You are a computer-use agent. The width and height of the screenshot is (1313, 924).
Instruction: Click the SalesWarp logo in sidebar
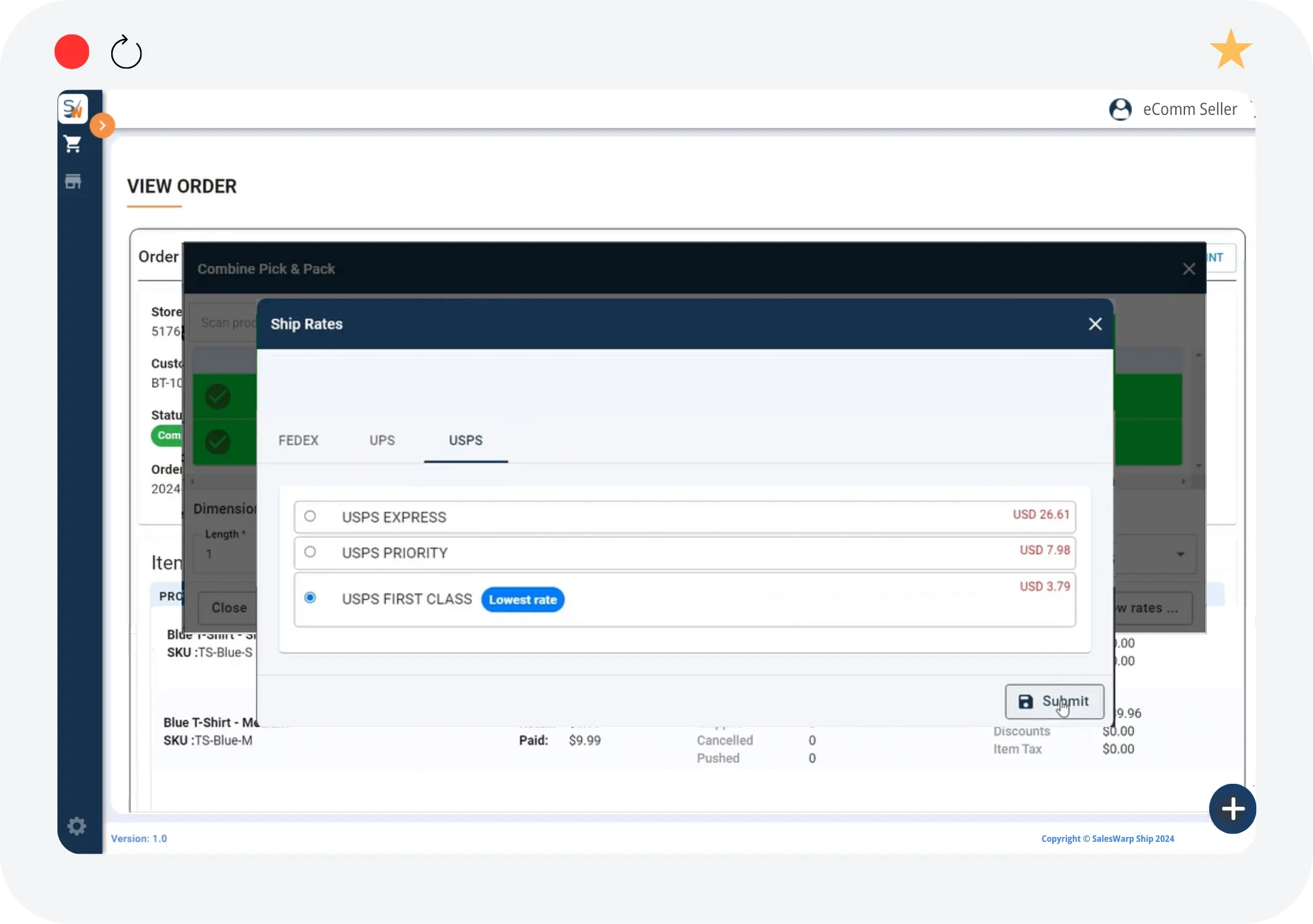pos(73,109)
